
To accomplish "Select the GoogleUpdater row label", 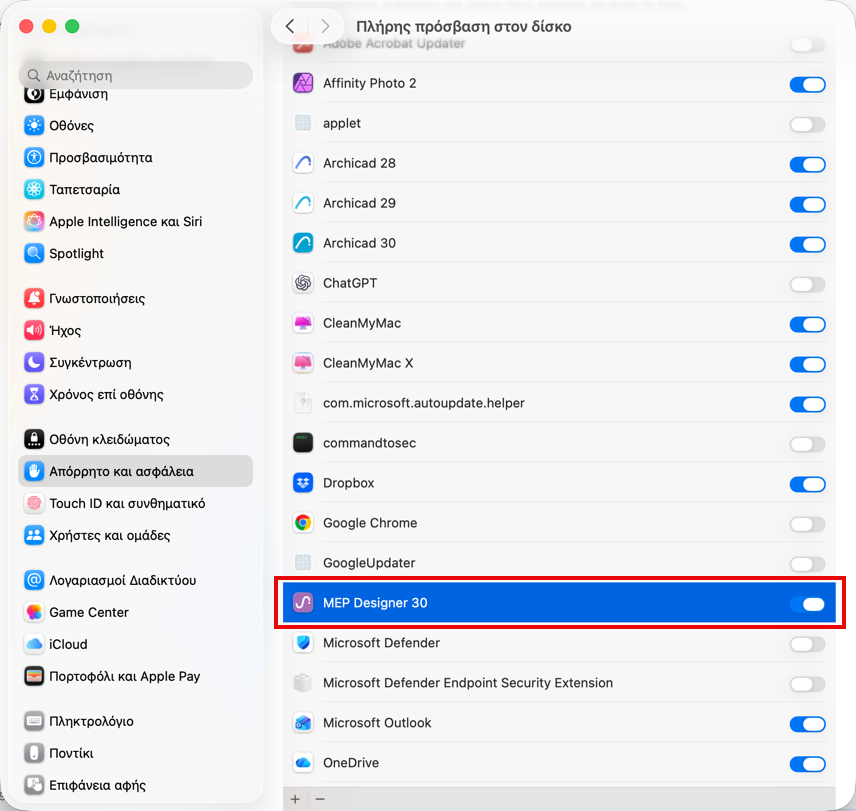I will pyautogui.click(x=369, y=563).
